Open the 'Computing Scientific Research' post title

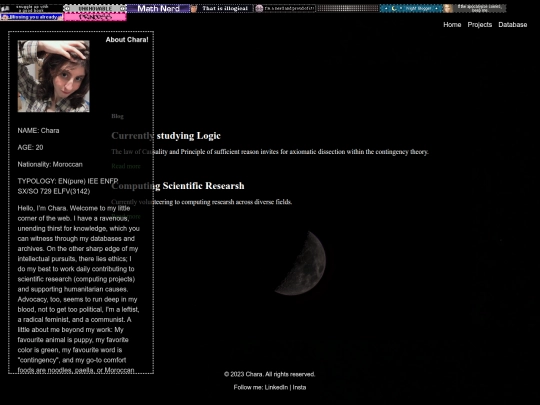[178, 186]
